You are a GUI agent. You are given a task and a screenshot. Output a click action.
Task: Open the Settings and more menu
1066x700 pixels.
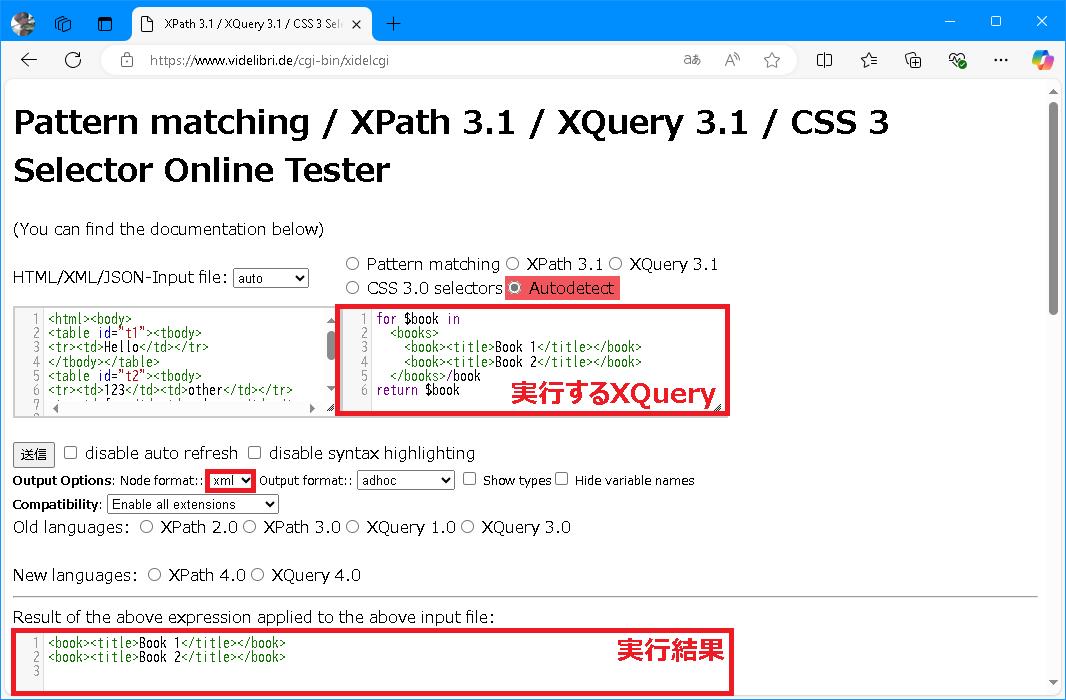pos(1000,60)
